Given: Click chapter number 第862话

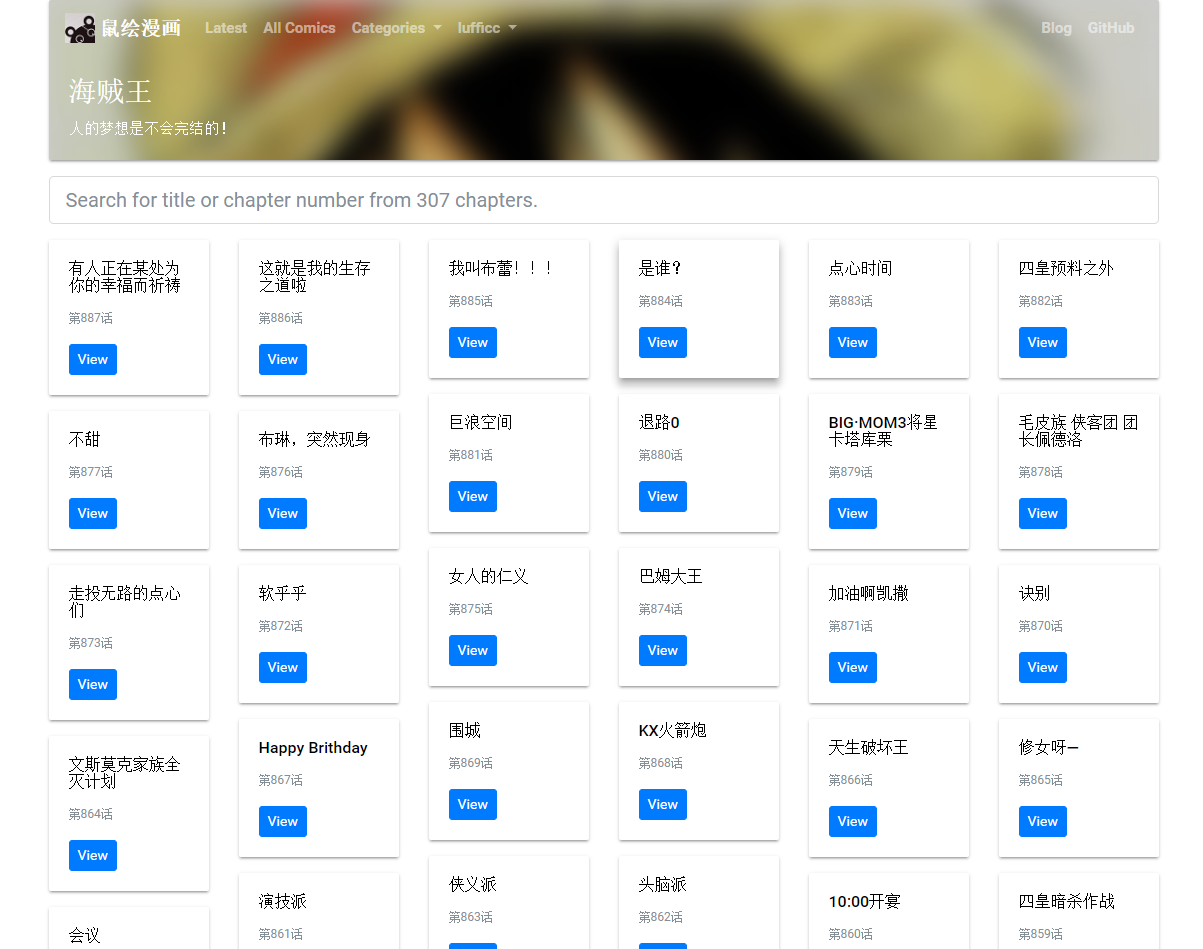Looking at the screenshot, I should (661, 917).
